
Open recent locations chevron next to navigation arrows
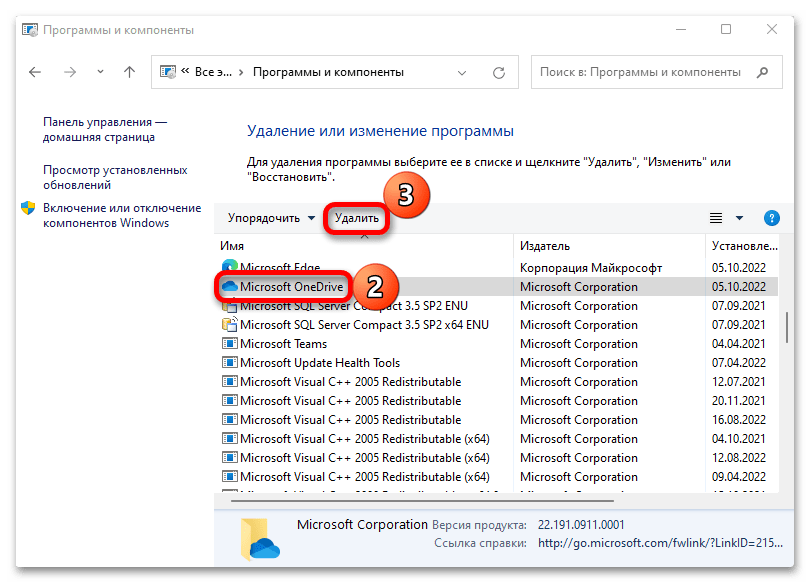[100, 72]
